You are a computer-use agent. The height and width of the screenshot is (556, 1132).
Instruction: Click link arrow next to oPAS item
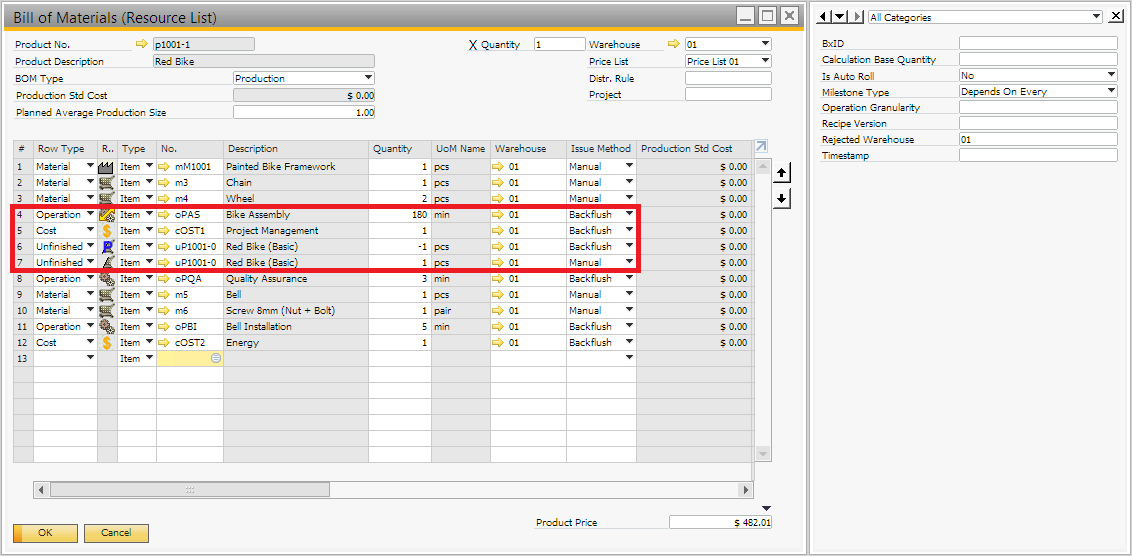coord(166,215)
